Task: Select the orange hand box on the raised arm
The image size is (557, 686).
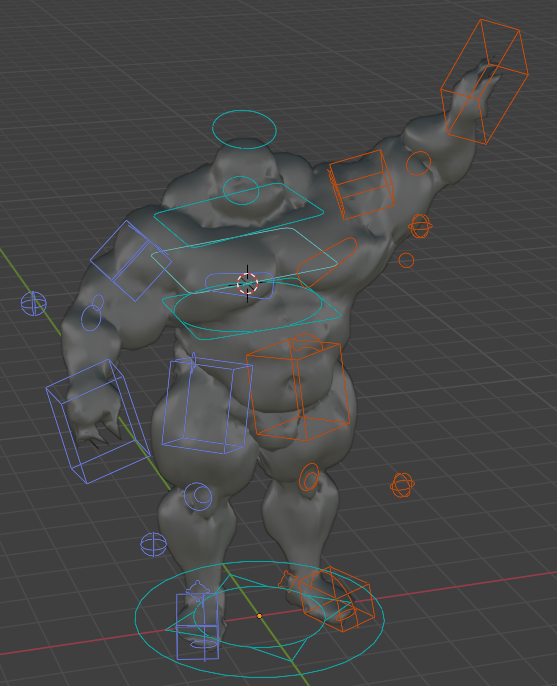Action: (484, 82)
